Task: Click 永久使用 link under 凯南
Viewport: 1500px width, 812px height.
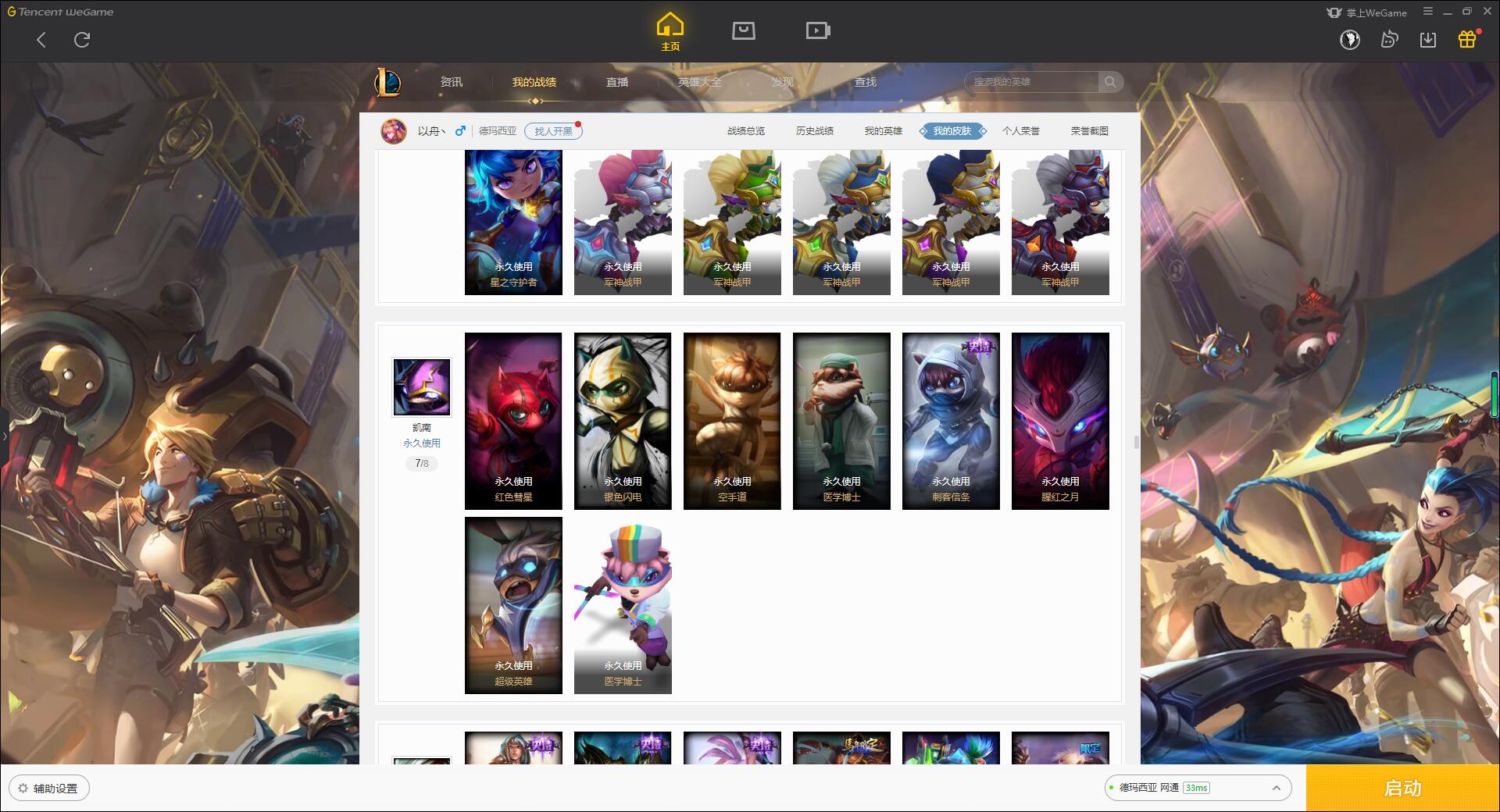Action: [x=422, y=443]
